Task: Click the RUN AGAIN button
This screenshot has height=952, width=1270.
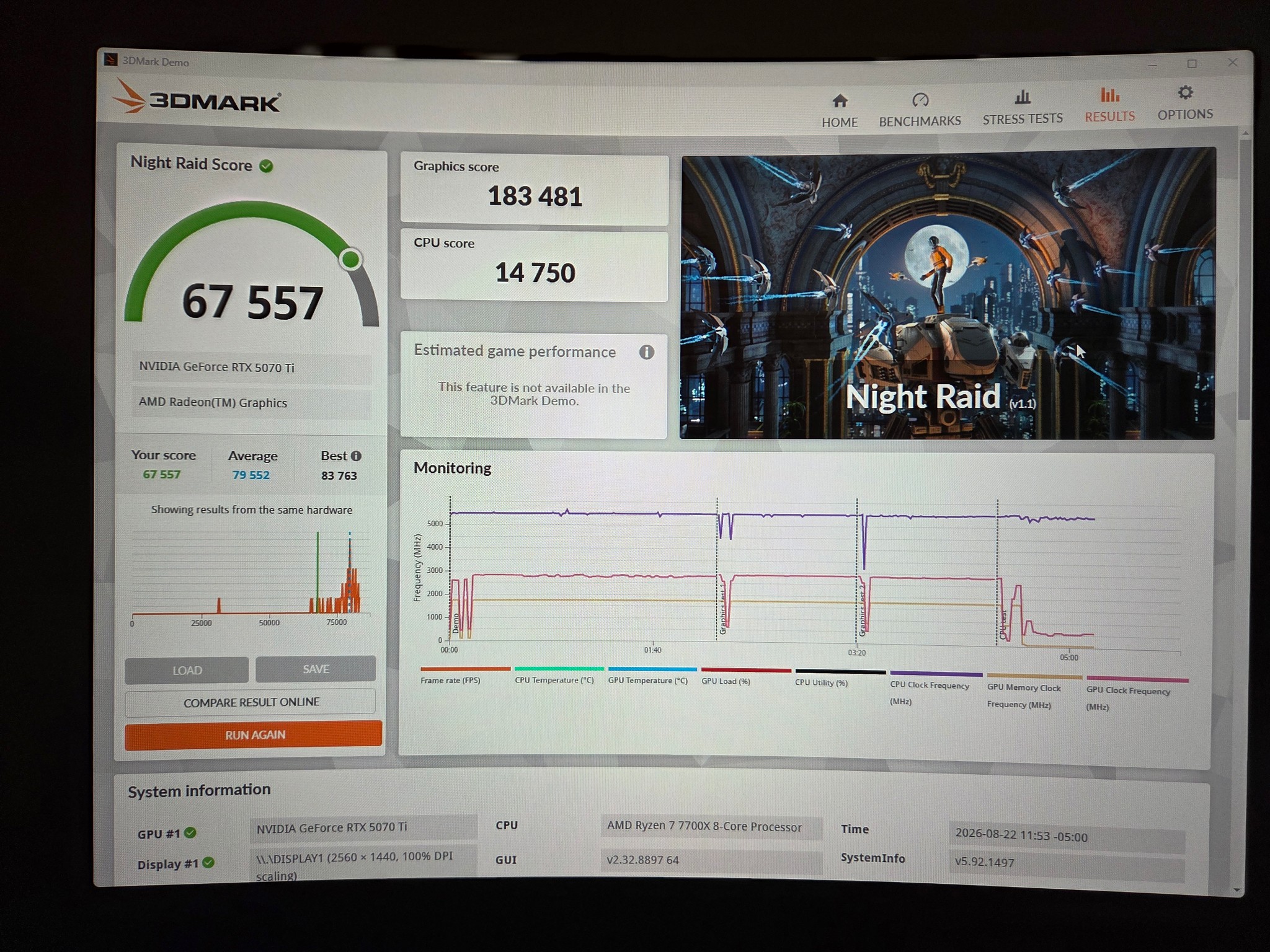Action: 254,735
